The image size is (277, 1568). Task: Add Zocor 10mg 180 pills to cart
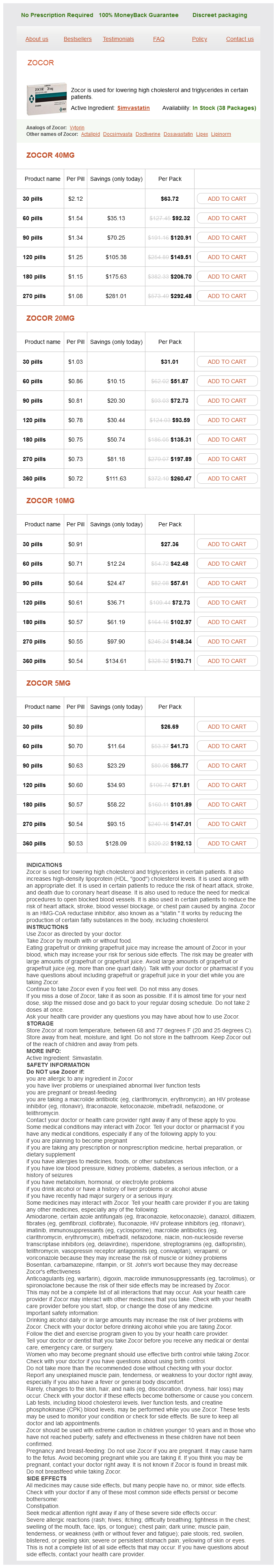coord(227,622)
